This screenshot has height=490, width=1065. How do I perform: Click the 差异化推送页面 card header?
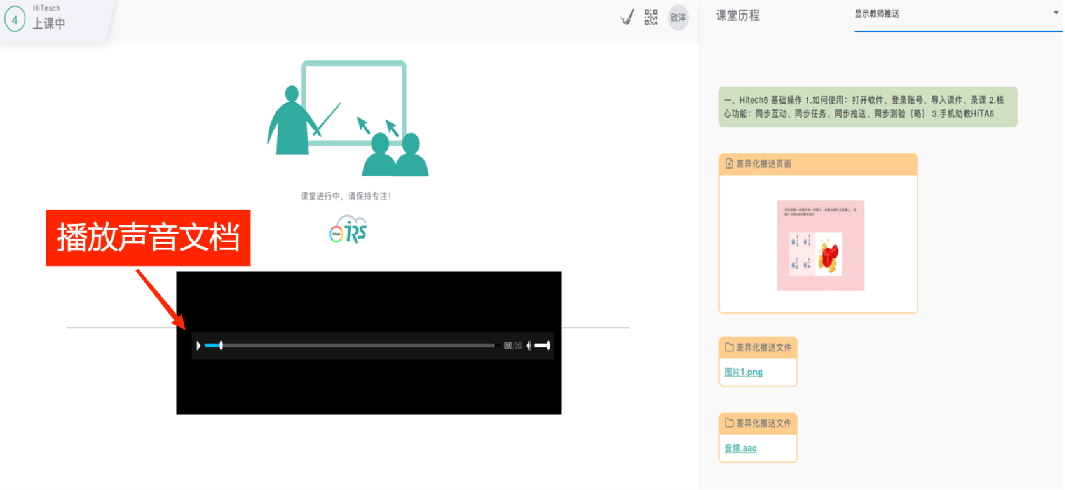817,163
